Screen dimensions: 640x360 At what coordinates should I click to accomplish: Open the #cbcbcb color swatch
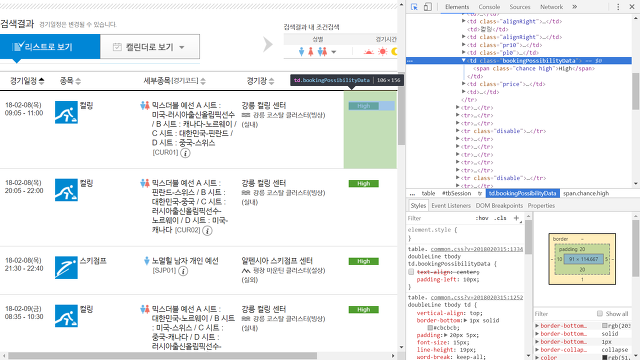coord(430,328)
